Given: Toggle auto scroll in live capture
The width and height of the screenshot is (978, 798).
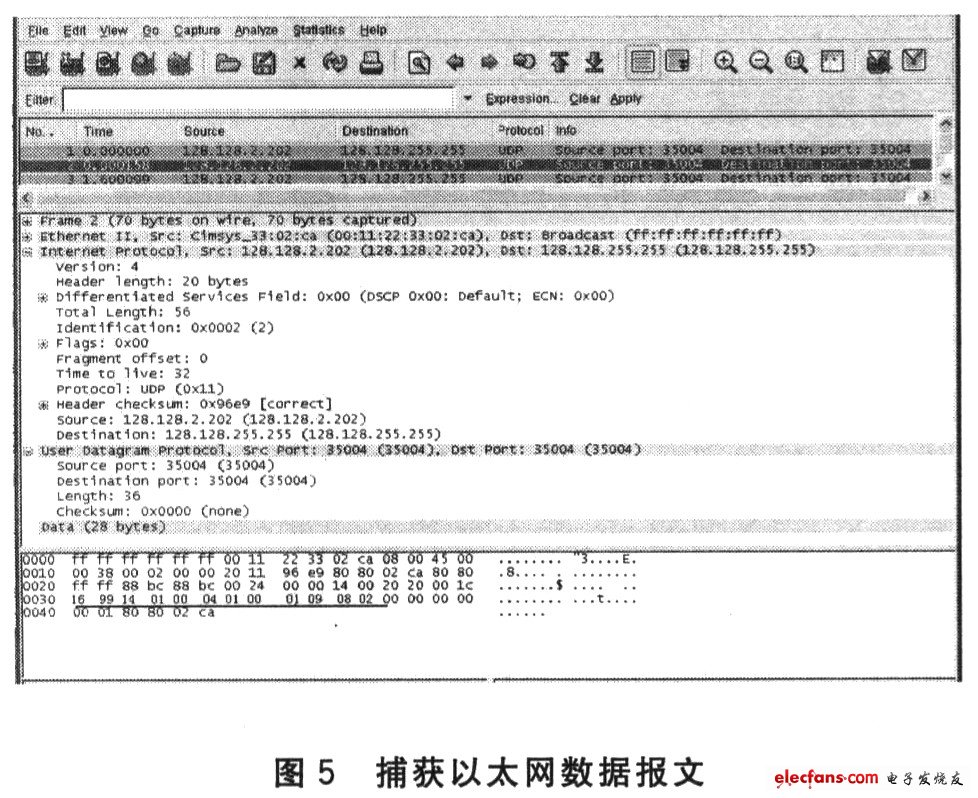Looking at the screenshot, I should 679,64.
